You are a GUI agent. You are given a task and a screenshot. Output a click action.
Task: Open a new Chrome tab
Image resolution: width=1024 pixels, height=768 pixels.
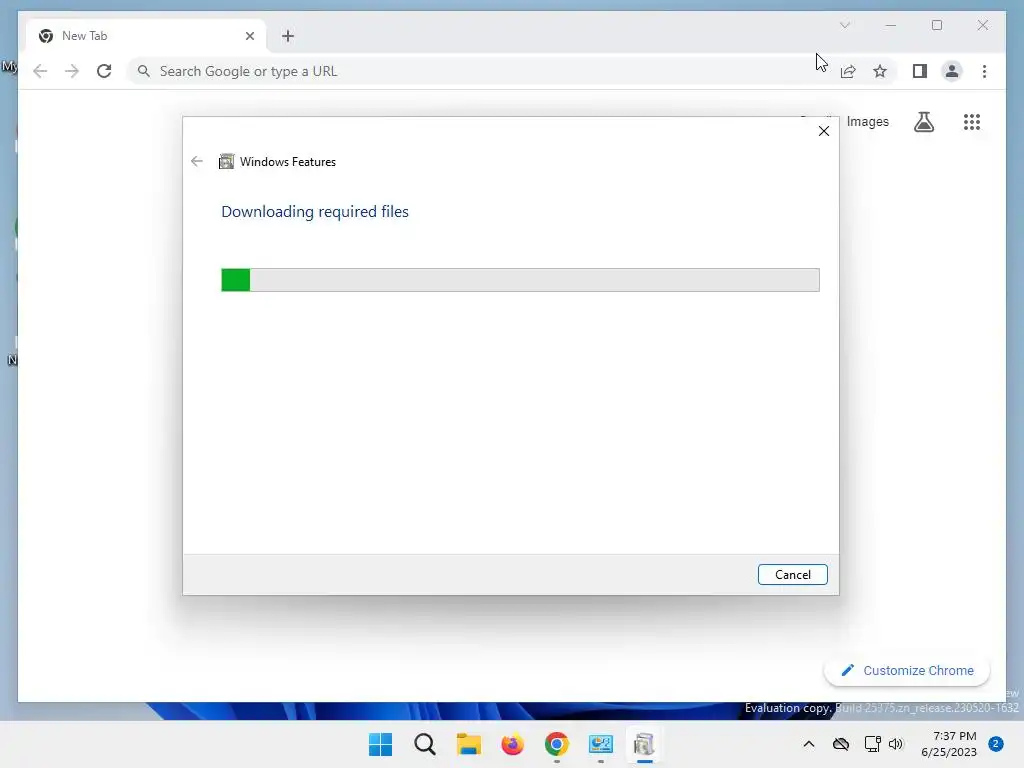(288, 36)
